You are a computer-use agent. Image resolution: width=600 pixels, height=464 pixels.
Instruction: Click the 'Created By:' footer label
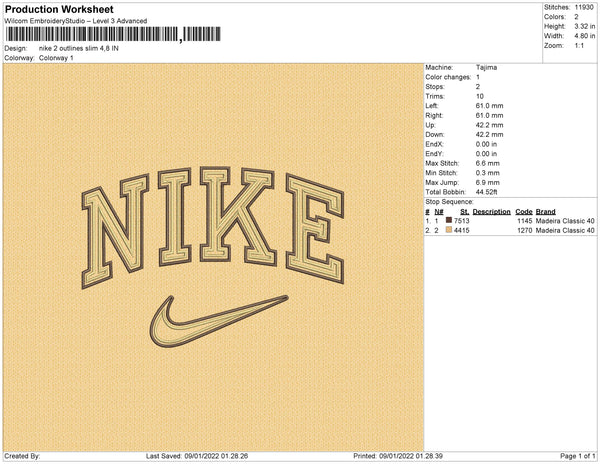(x=22, y=456)
